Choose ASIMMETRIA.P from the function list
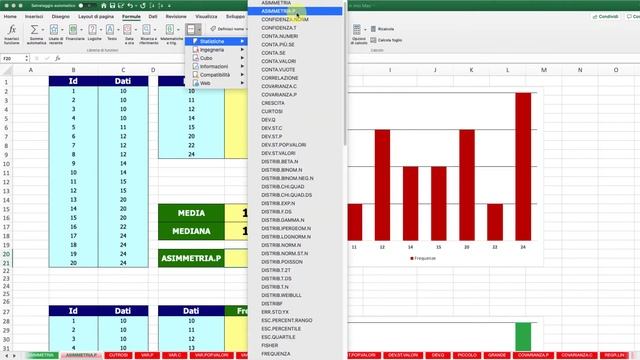 coord(295,11)
